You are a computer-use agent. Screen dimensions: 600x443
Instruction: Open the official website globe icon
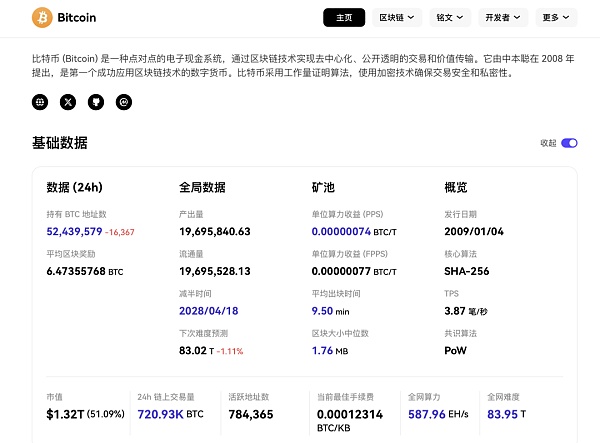(40, 102)
